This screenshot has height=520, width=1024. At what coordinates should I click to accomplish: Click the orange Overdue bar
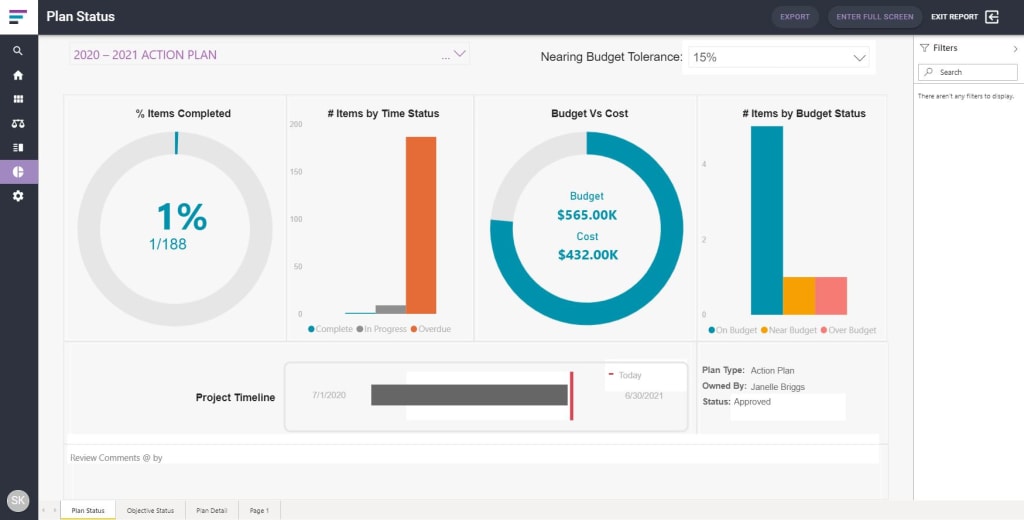click(421, 225)
